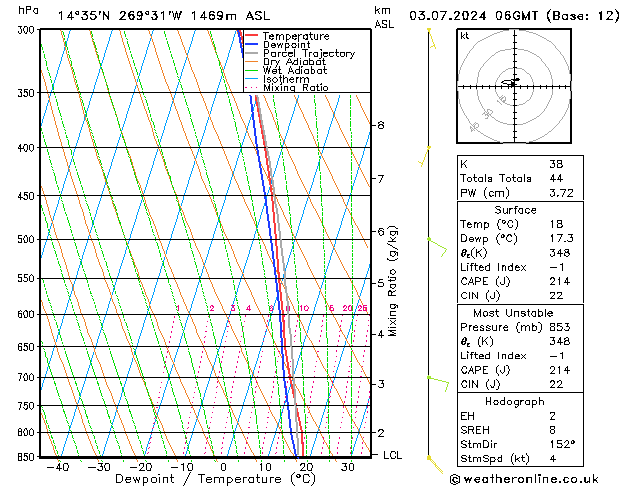
Task: Select the wind barb near 500 hPa
Action: pyautogui.click(x=436, y=245)
